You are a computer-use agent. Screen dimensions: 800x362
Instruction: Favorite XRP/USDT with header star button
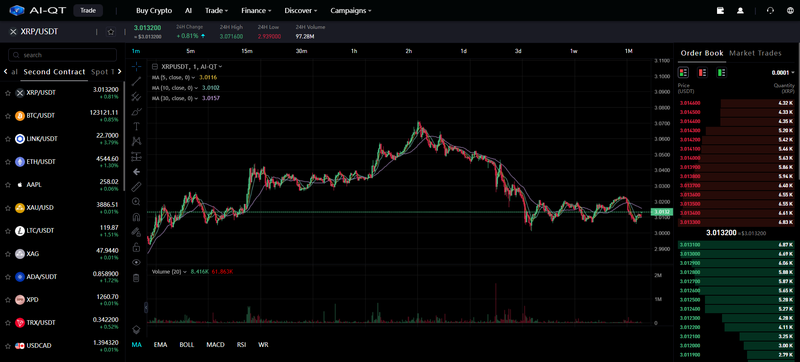[x=111, y=32]
